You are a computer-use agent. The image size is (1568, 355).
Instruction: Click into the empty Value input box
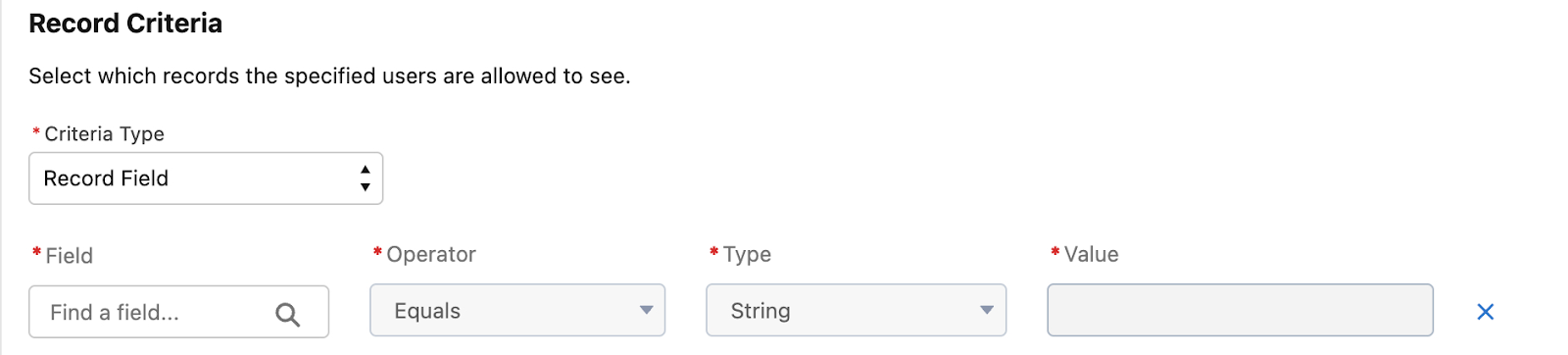click(1240, 310)
